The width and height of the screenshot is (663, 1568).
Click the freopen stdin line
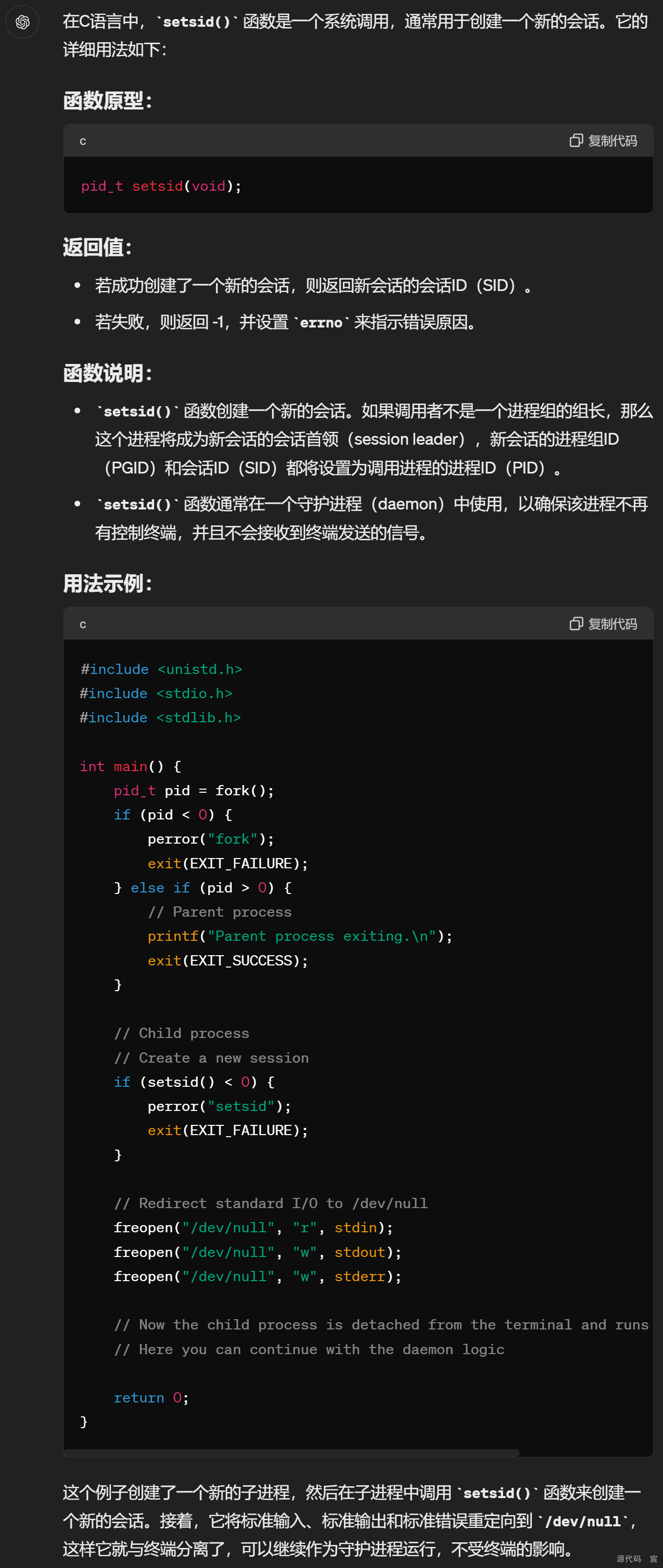[x=253, y=1228]
